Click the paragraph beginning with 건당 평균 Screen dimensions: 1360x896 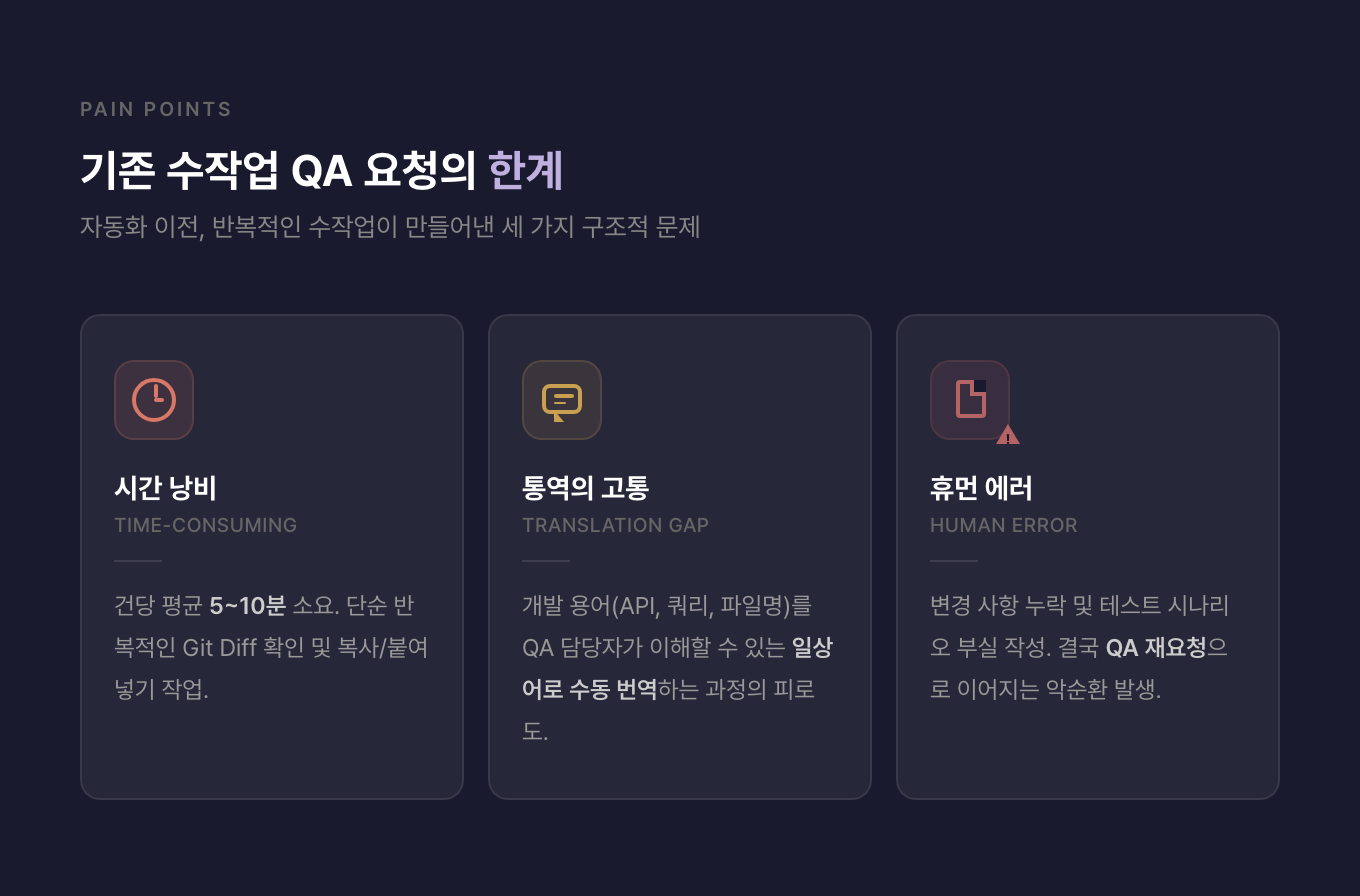pyautogui.click(x=271, y=647)
